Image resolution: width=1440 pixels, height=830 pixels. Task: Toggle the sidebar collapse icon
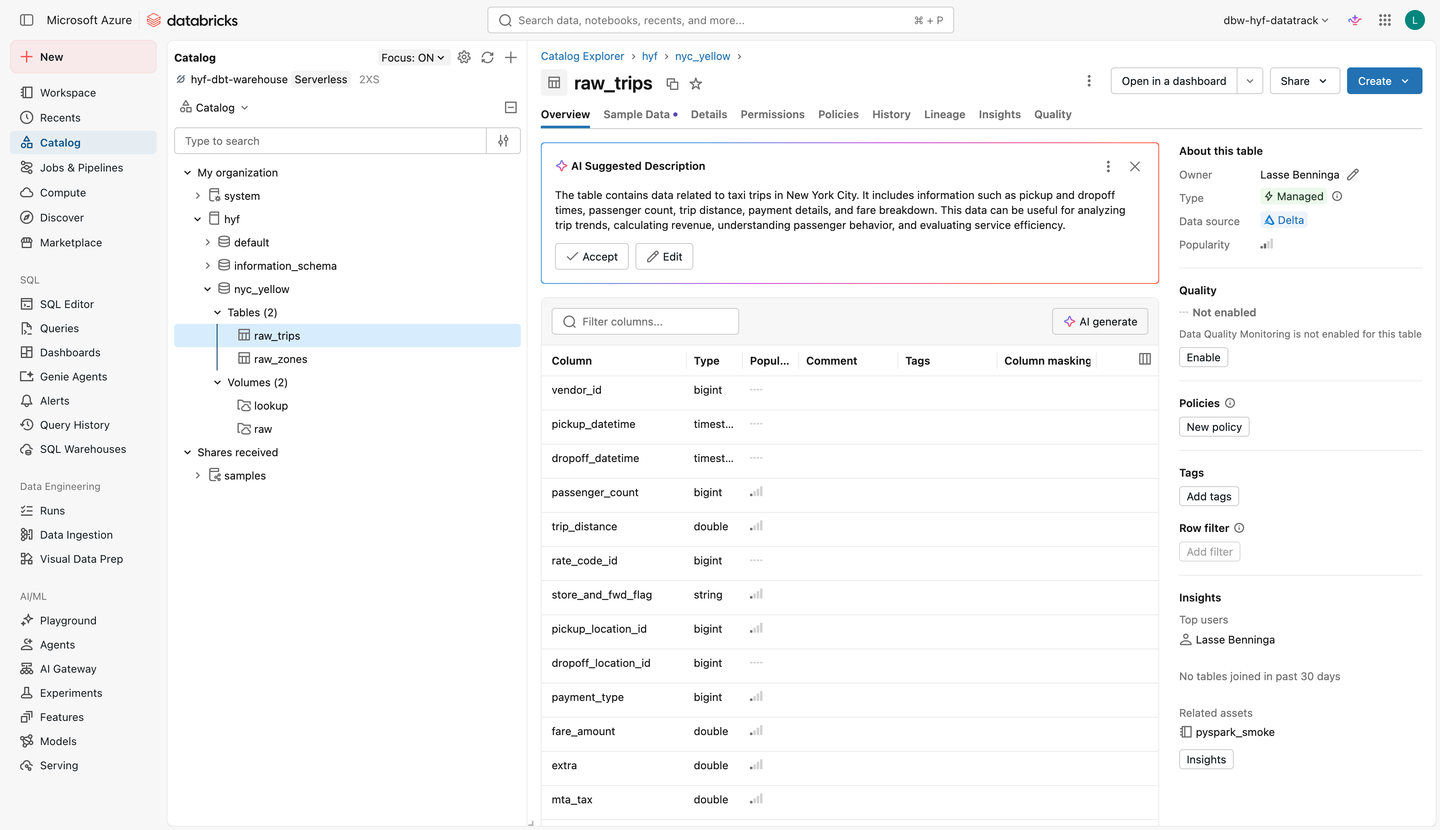click(x=27, y=20)
